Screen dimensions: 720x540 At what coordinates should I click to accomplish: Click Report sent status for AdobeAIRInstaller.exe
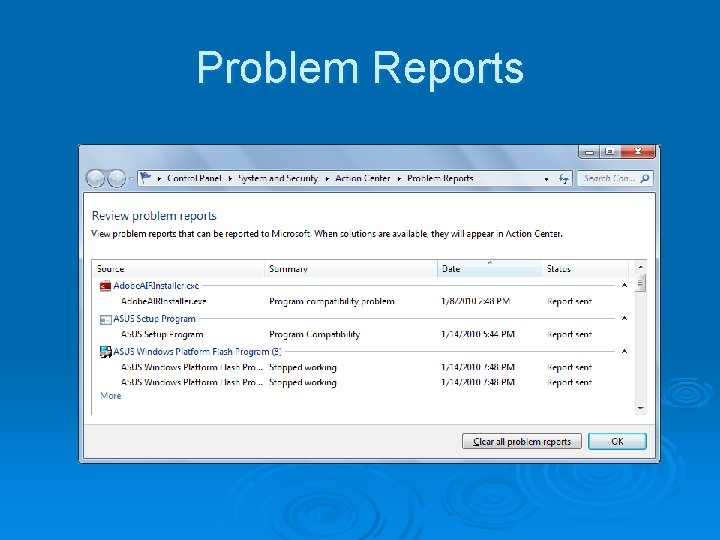click(x=569, y=302)
